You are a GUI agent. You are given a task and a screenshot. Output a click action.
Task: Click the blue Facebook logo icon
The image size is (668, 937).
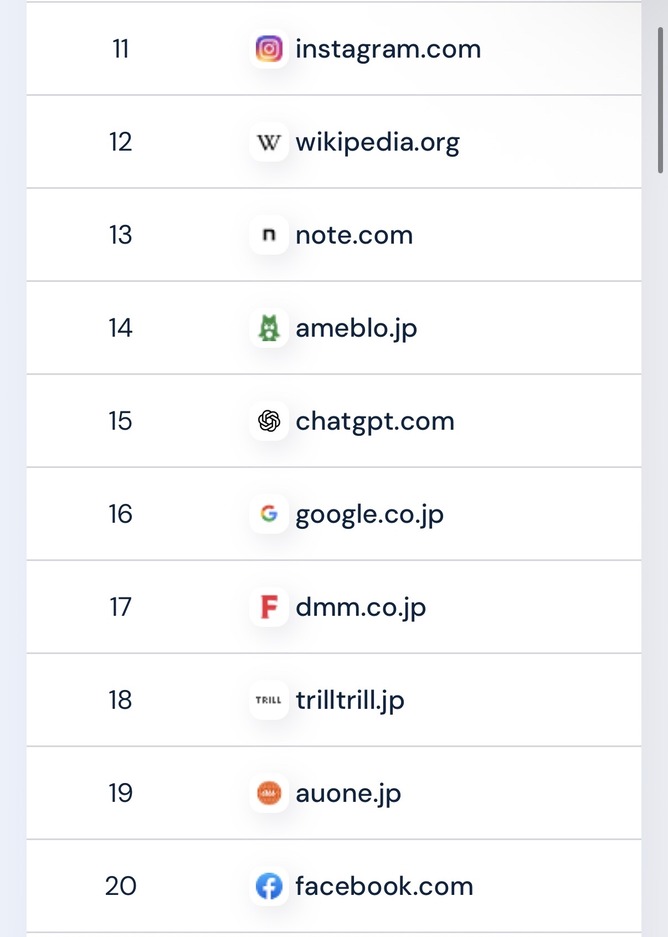[268, 886]
